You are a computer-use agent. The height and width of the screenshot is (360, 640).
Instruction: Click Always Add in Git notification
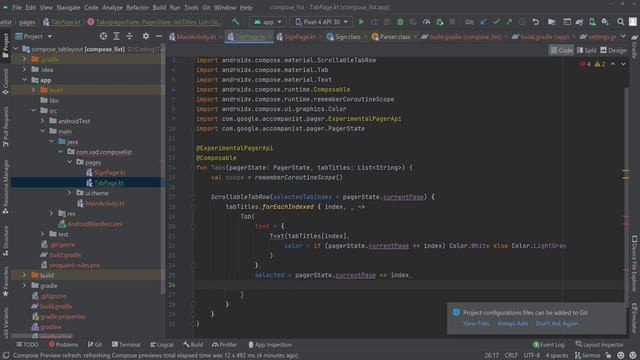pyautogui.click(x=512, y=324)
